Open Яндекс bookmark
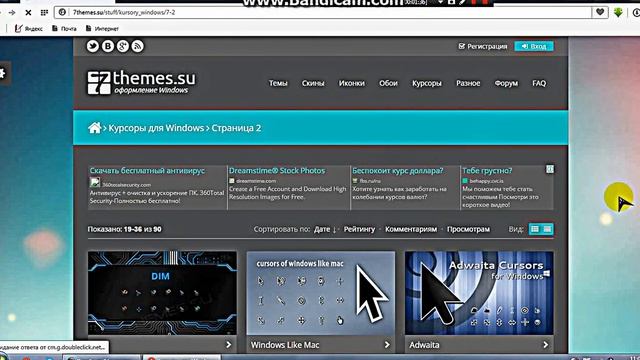 click(x=29, y=29)
